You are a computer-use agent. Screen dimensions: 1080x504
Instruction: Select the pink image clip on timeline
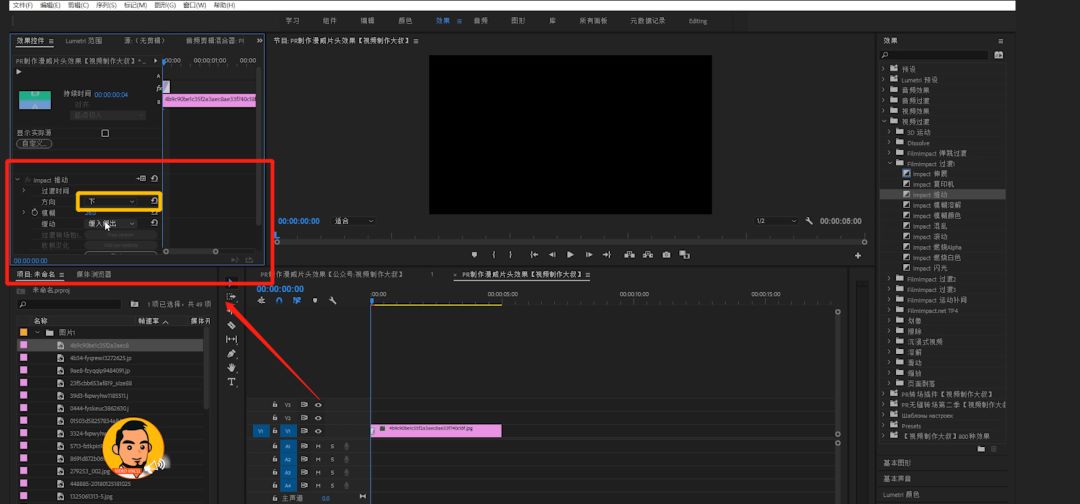436,430
